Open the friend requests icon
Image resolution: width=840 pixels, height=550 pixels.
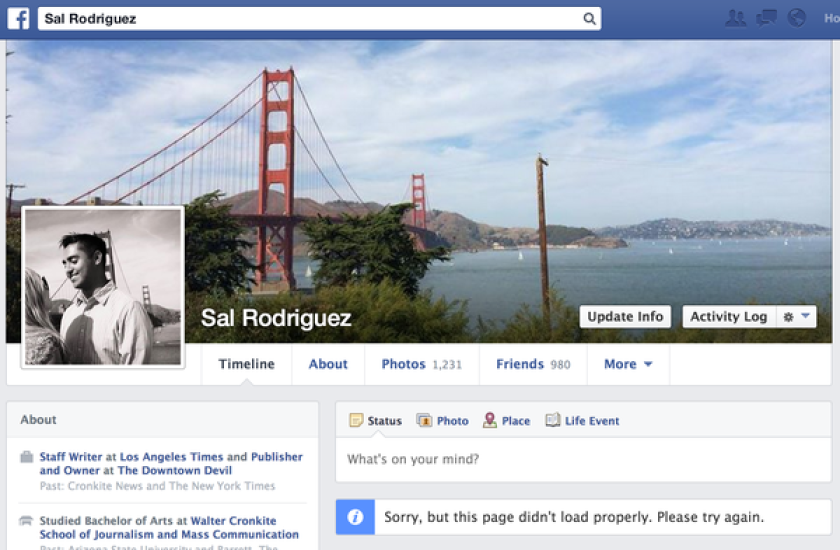coord(735,18)
